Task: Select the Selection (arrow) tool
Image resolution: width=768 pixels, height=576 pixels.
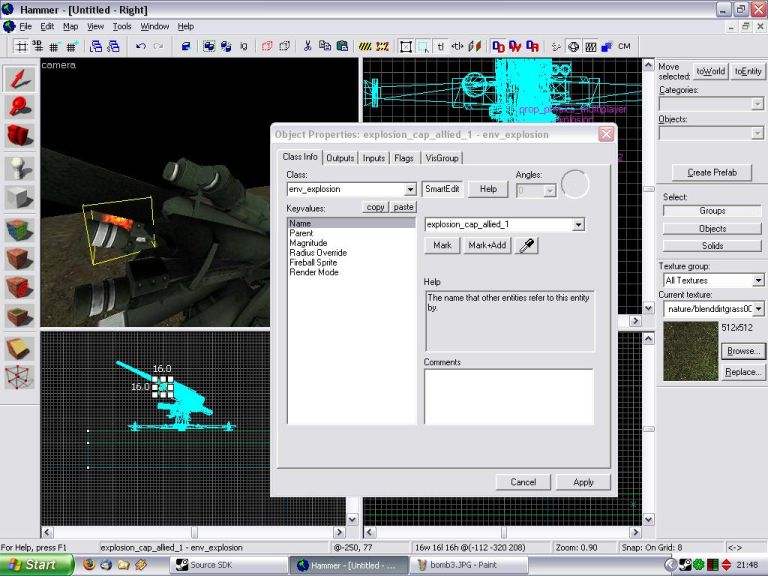Action: pos(20,79)
